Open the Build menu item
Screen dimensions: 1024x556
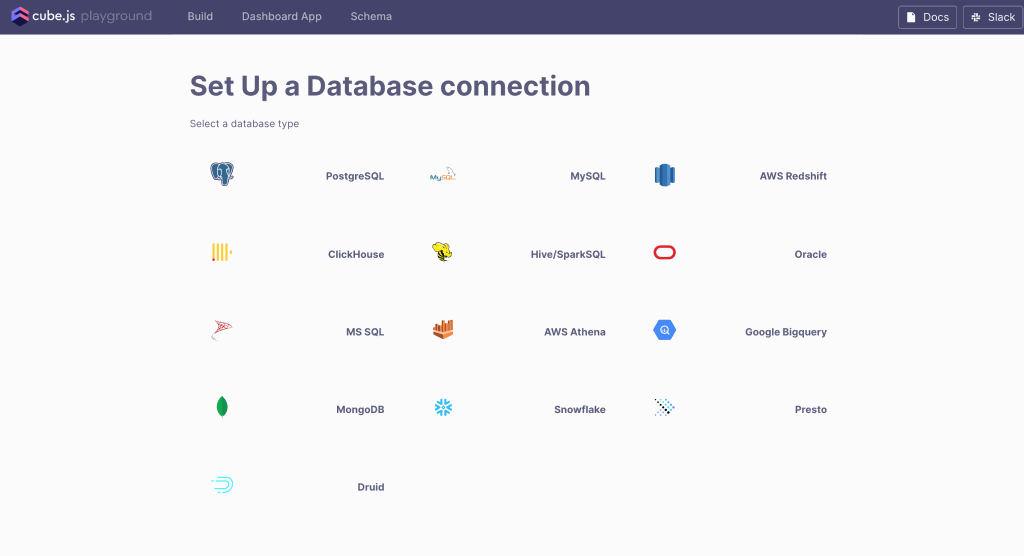[200, 16]
